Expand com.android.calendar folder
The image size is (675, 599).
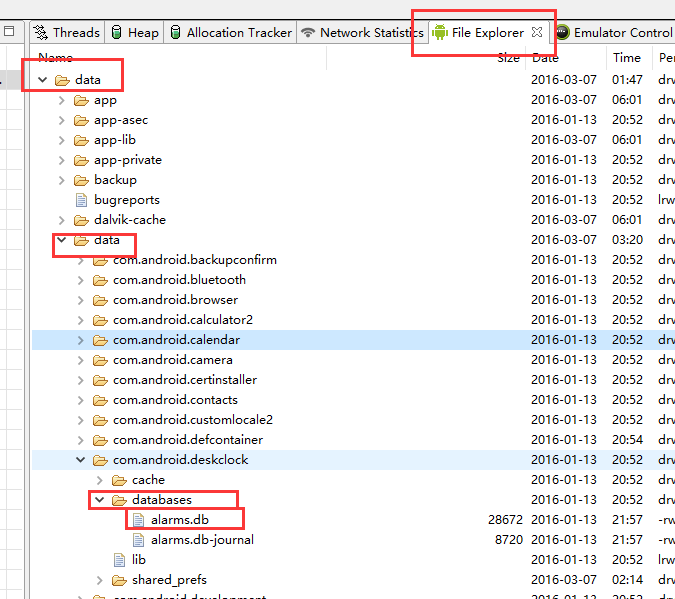(81, 340)
